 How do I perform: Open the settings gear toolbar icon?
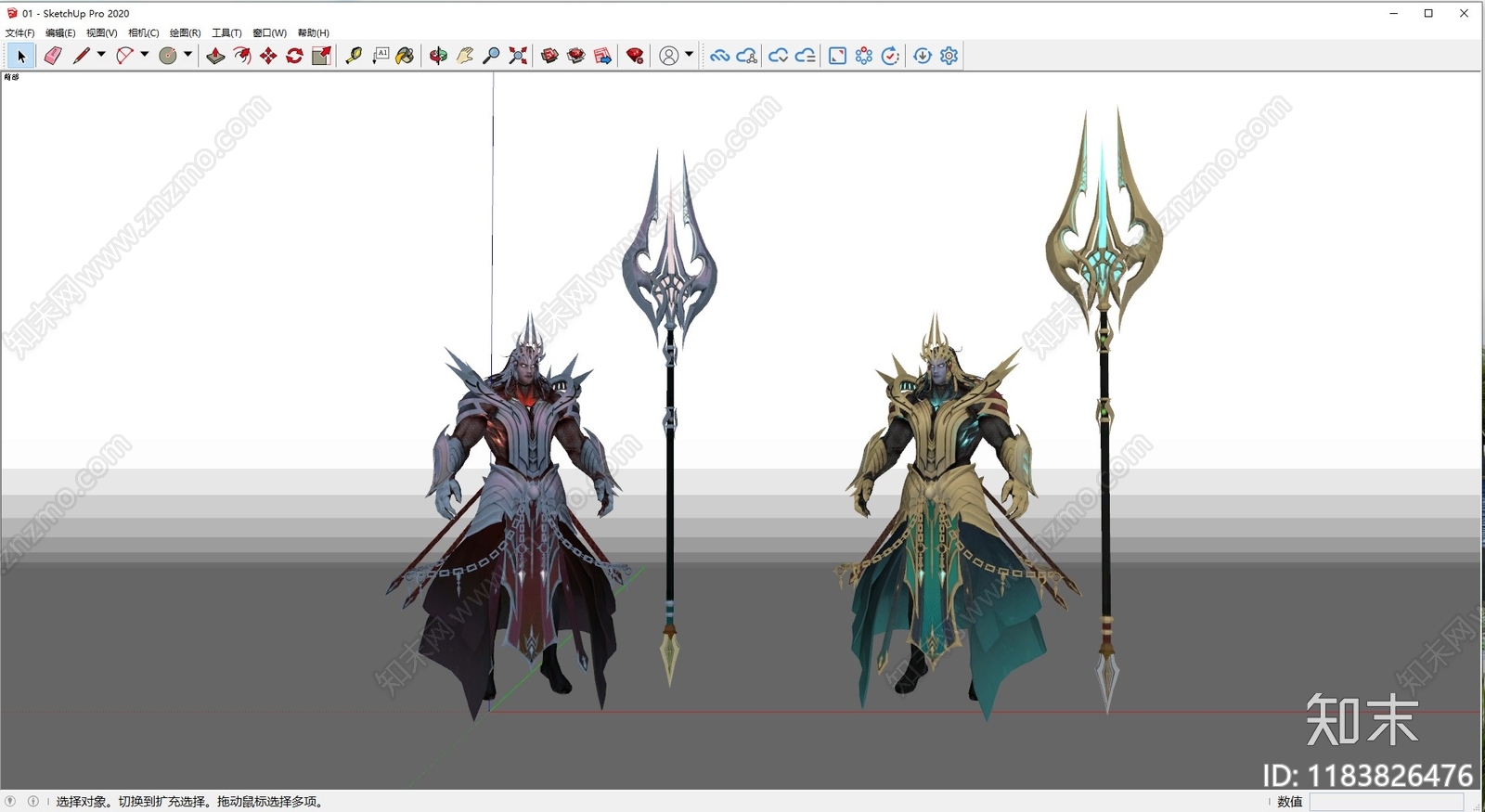coord(949,56)
